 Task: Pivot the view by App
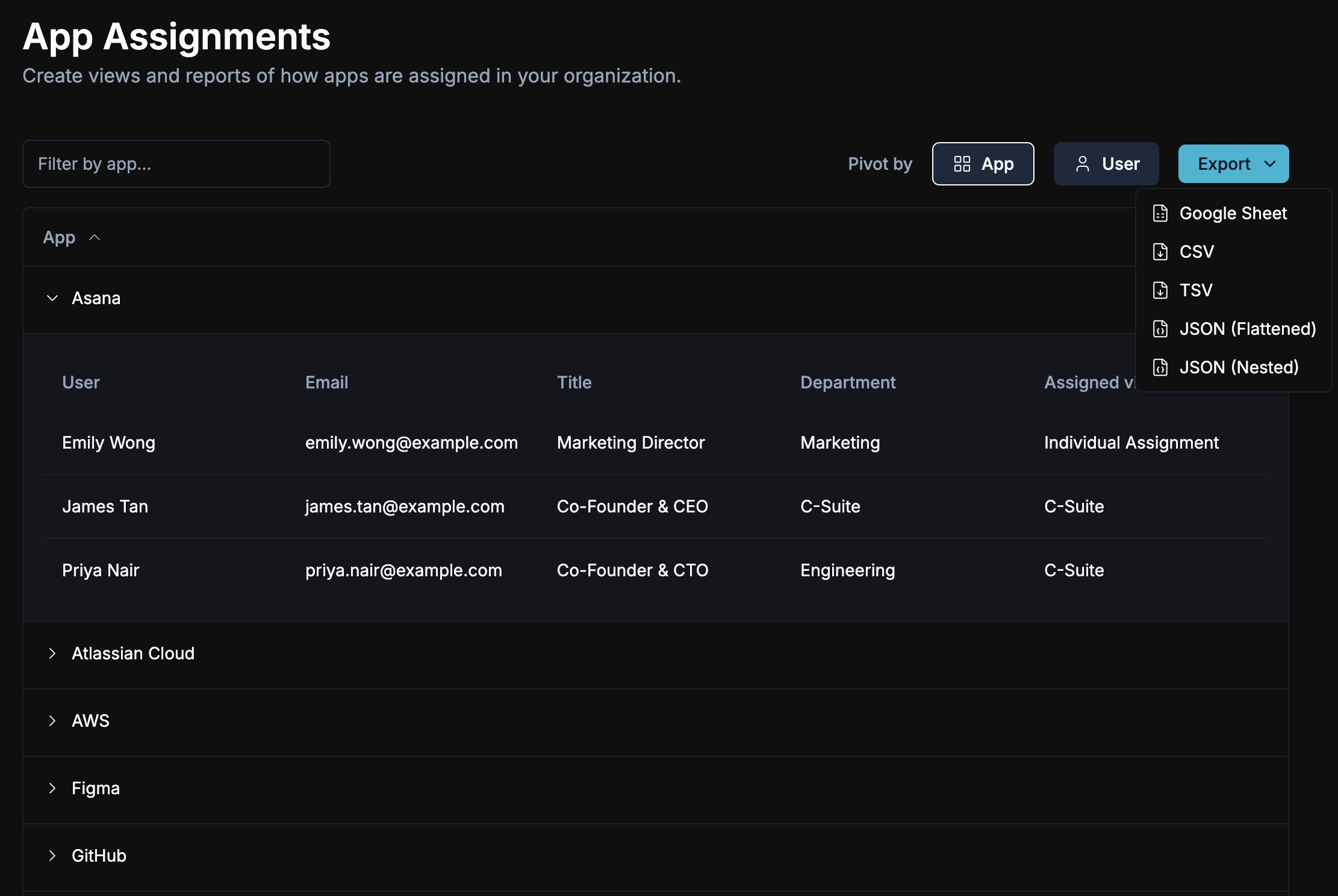pyautogui.click(x=983, y=164)
